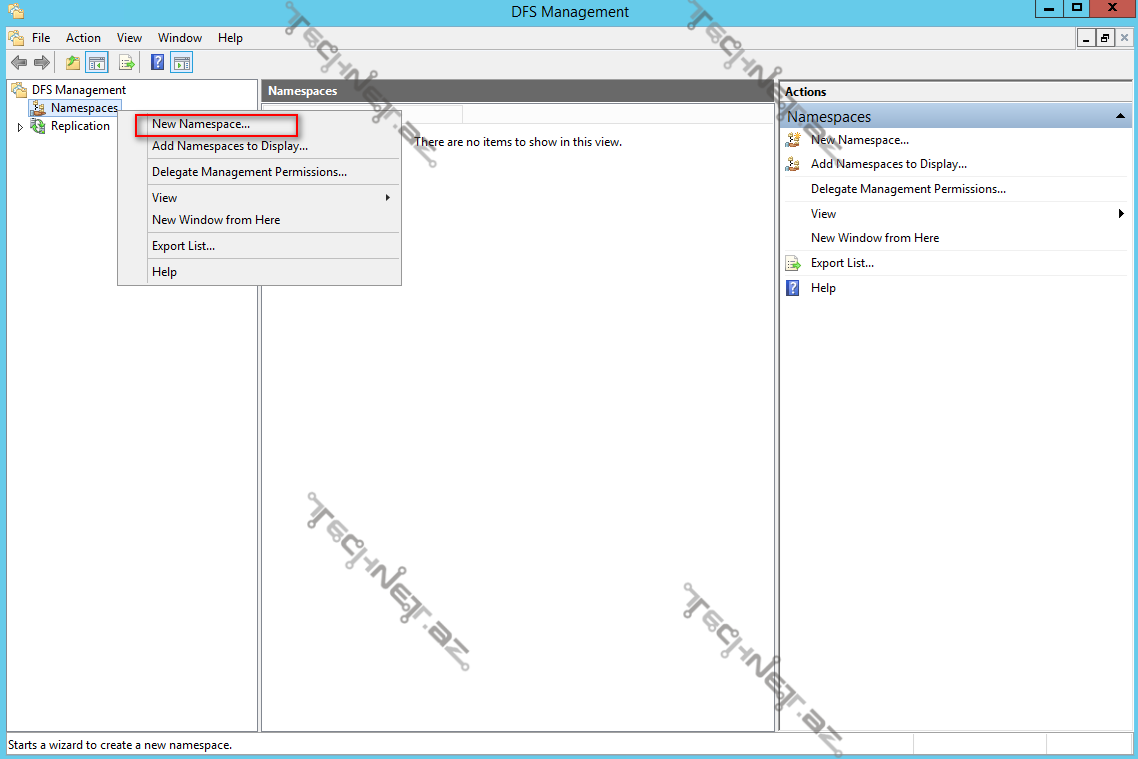The width and height of the screenshot is (1138, 759).
Task: Minimize the inner MDI child window
Action: point(1085,38)
